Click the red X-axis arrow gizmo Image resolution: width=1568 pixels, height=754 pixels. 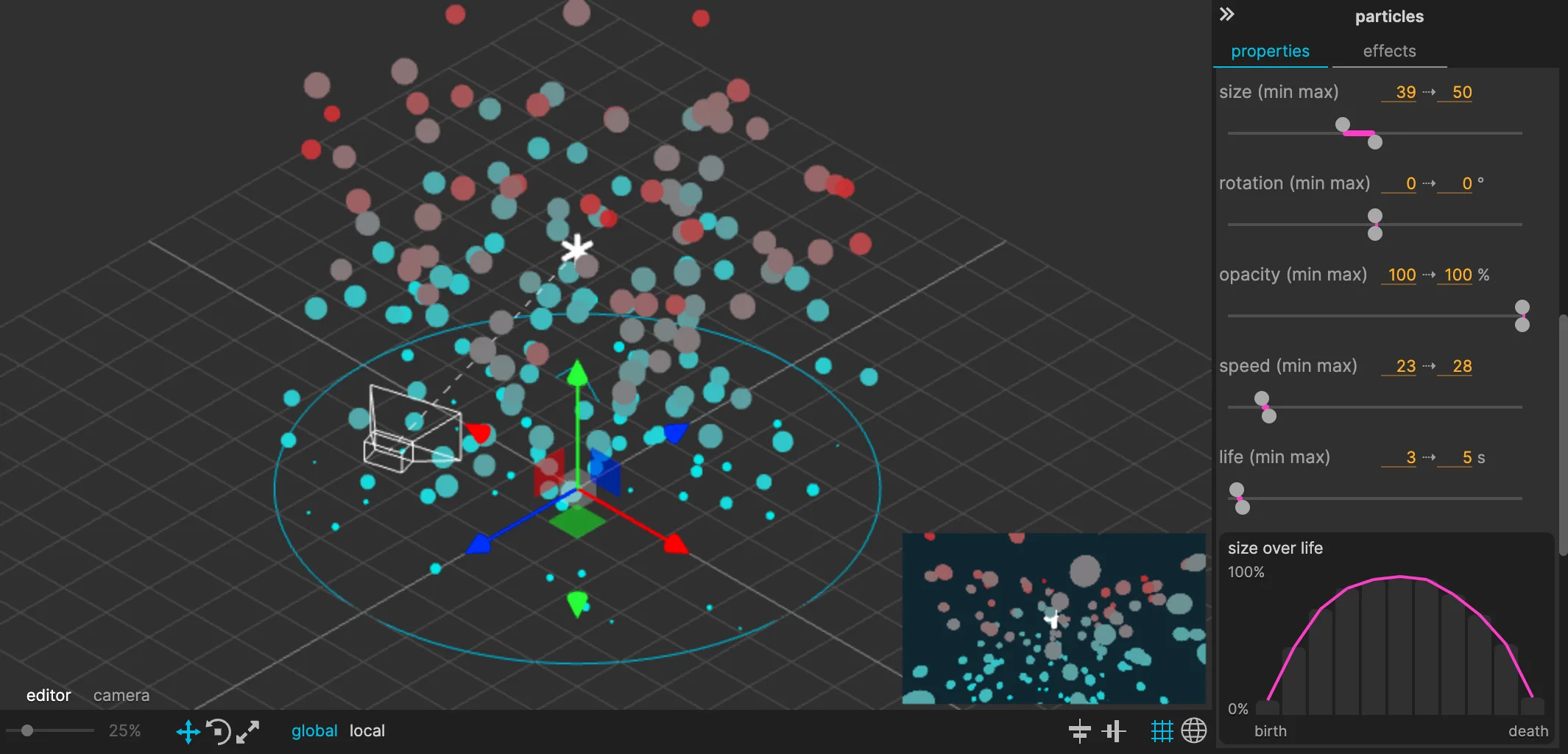(x=675, y=544)
